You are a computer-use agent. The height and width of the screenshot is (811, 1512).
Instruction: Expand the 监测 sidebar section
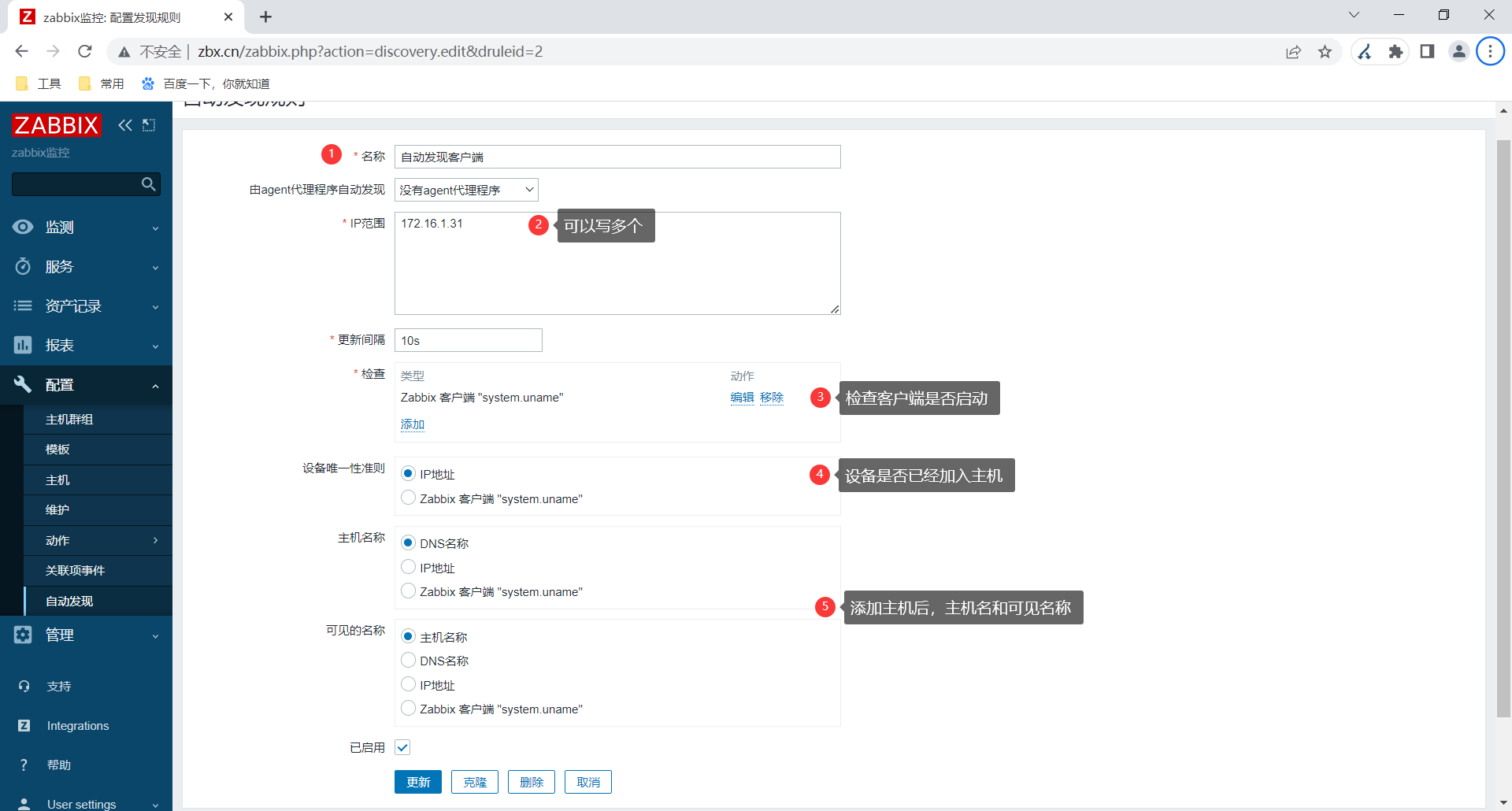[x=85, y=228]
